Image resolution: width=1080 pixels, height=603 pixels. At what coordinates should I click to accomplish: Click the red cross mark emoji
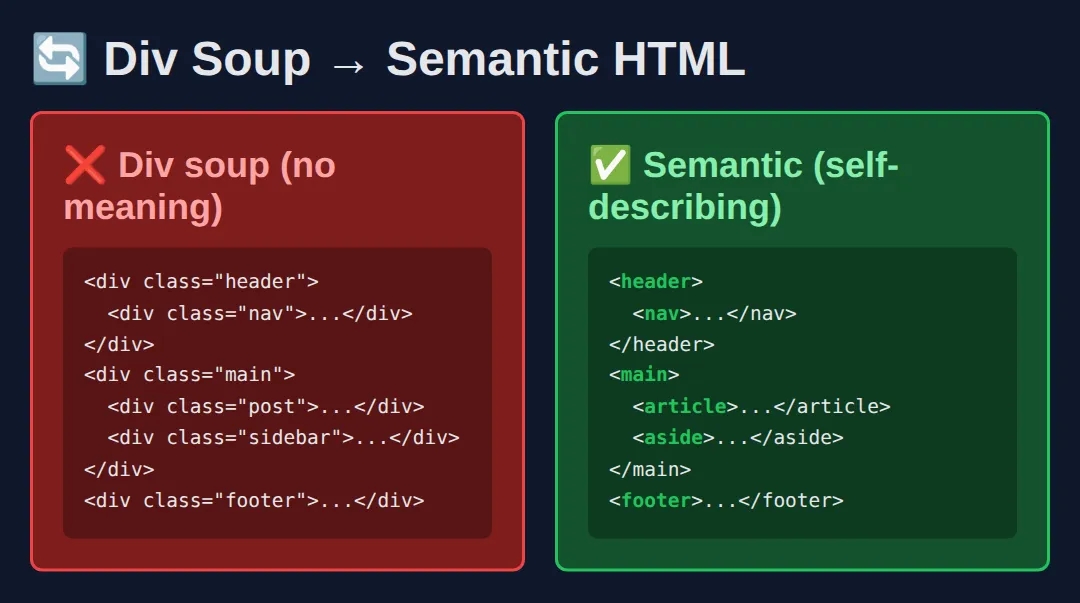tap(85, 165)
